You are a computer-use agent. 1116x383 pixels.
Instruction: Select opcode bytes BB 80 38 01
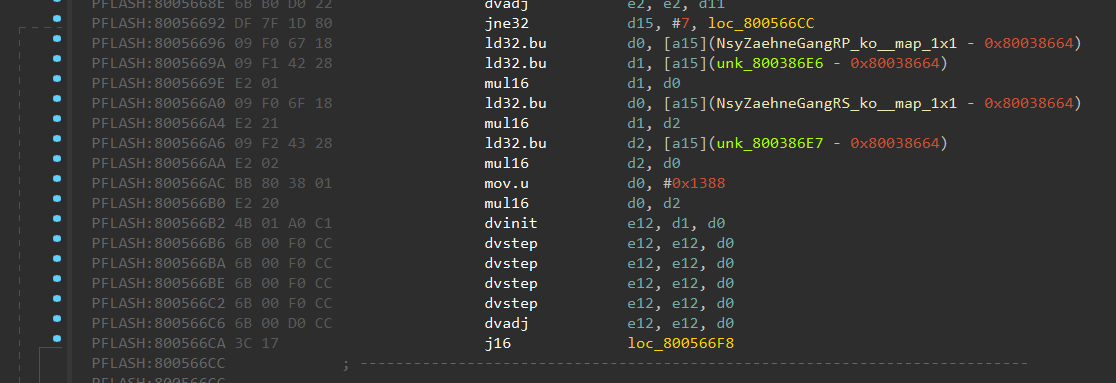tap(283, 183)
